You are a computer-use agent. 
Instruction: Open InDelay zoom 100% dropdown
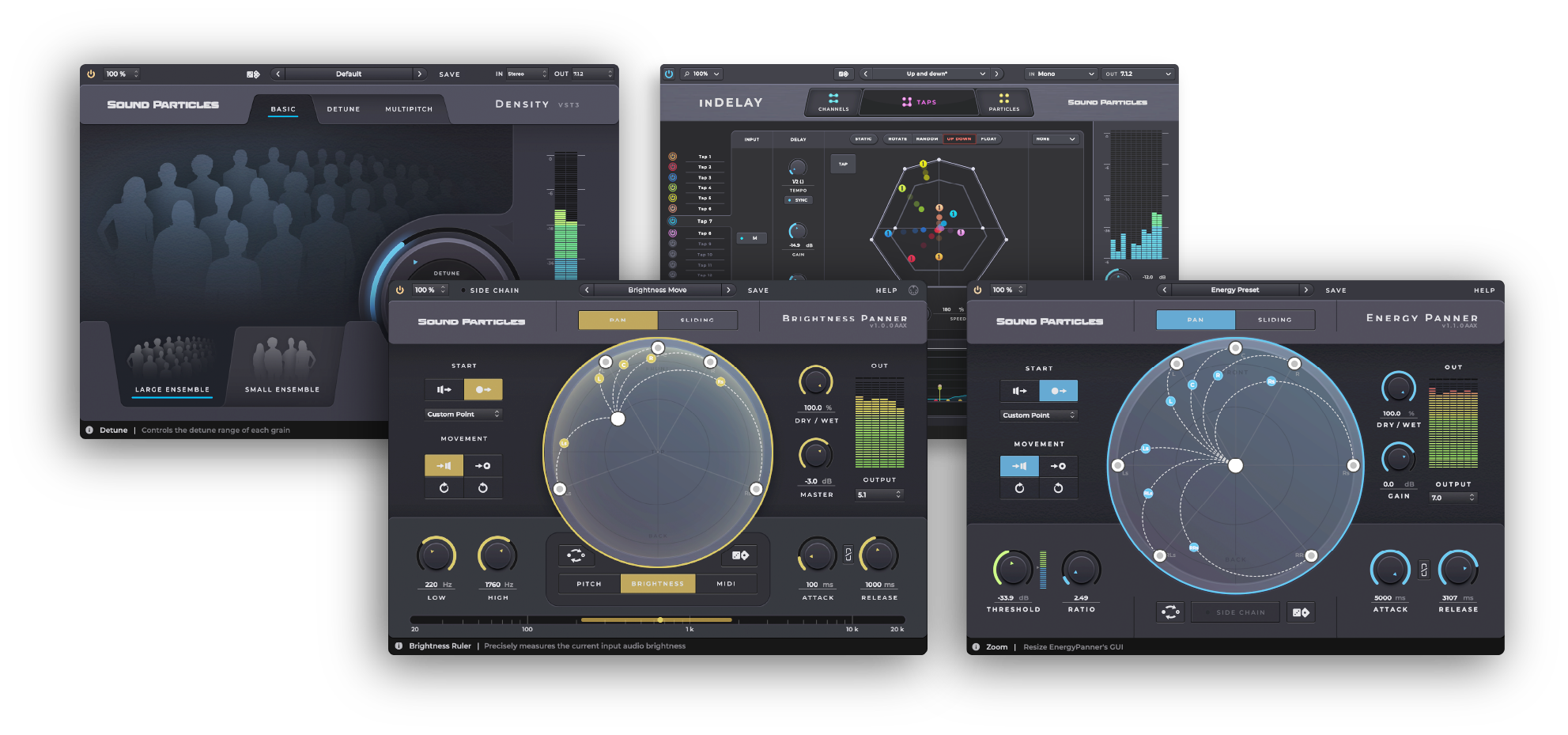701,74
